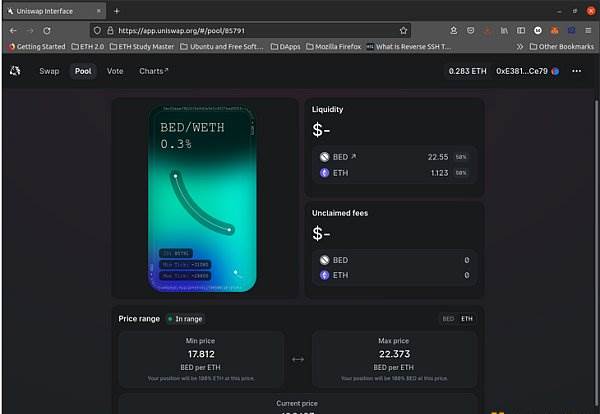Open the Other Bookmarks folder
Screen dimensions: 600x414
pos(562,47)
